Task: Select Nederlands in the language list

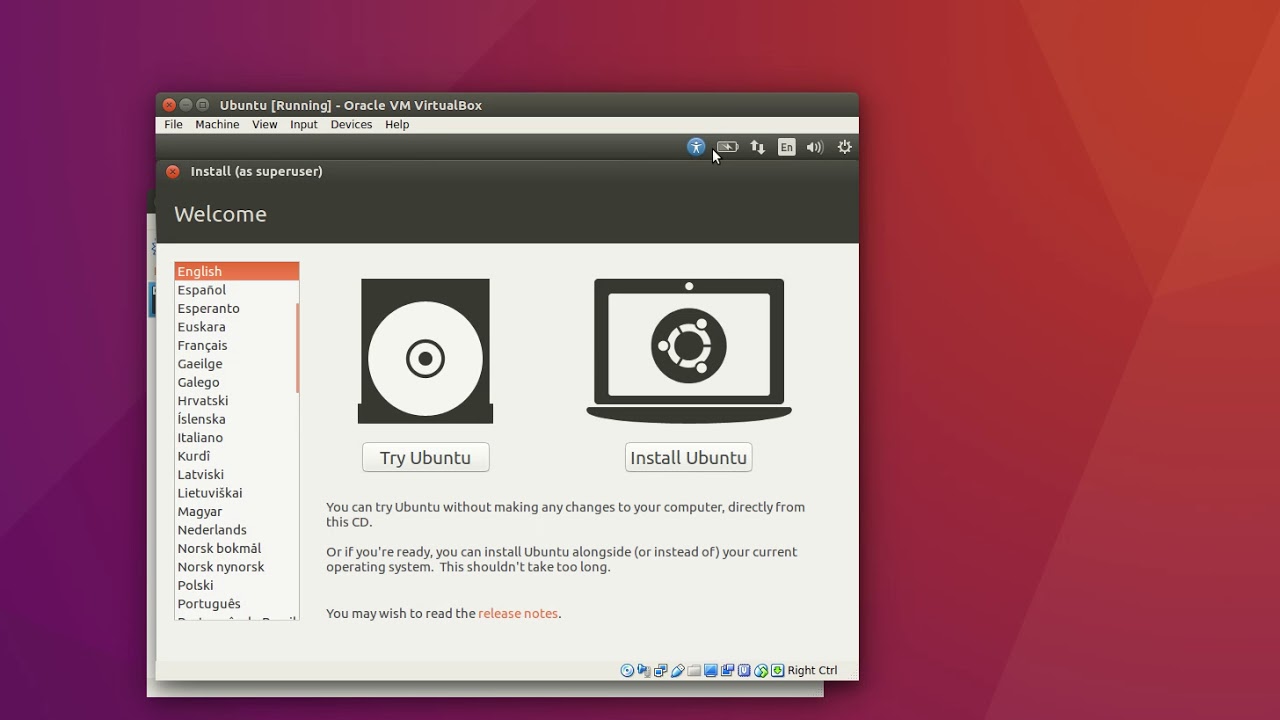Action: point(236,530)
